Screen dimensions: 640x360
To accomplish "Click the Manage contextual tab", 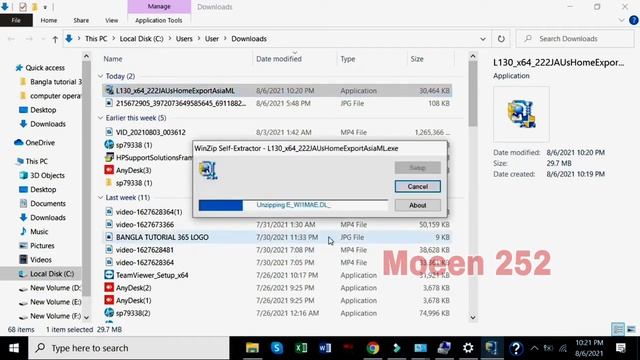I will coord(159,7).
